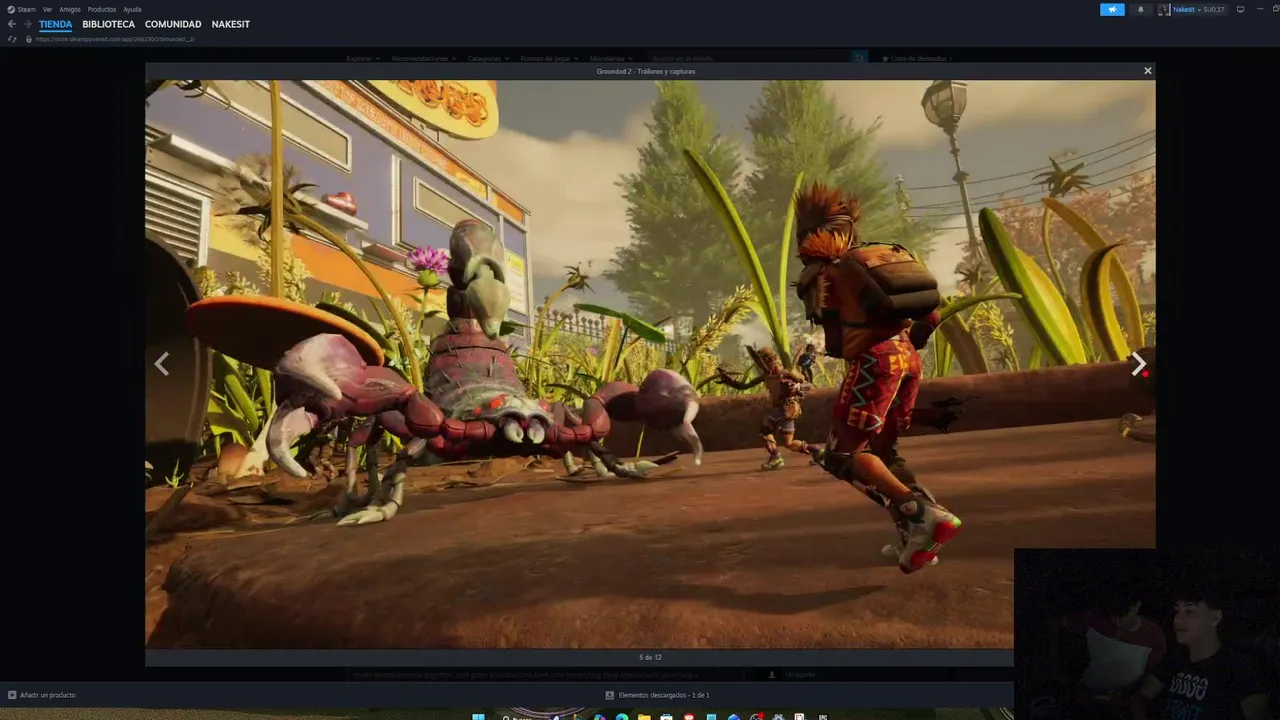Viewport: 1280px width, 720px height.
Task: Go to the previous screenshot with left arrow
Action: coord(161,365)
